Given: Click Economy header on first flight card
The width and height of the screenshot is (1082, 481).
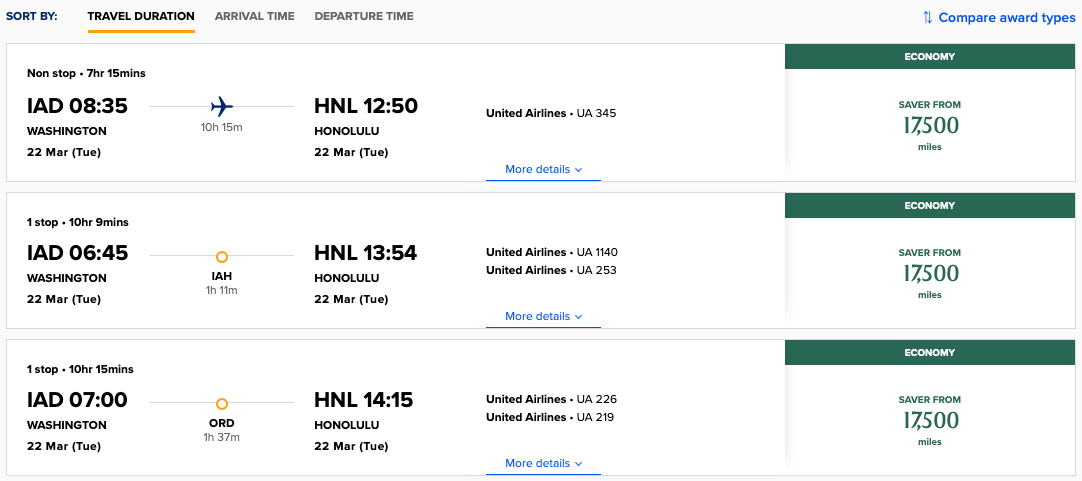Looking at the screenshot, I should coord(929,57).
